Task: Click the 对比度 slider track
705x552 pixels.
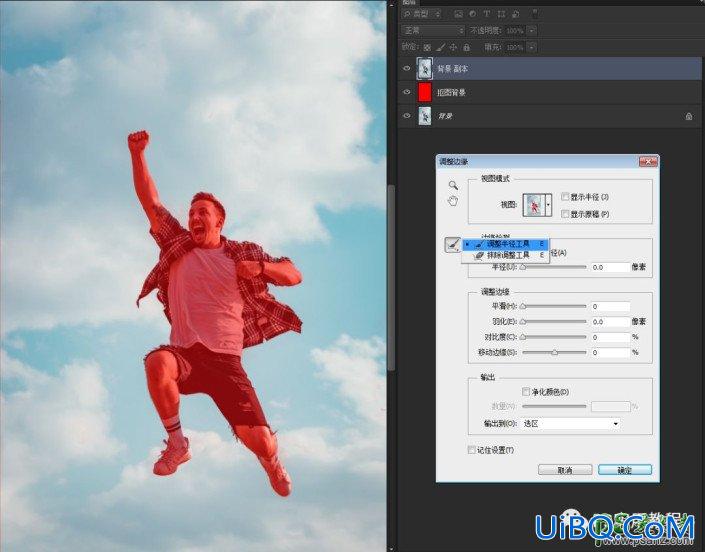Action: coord(554,337)
